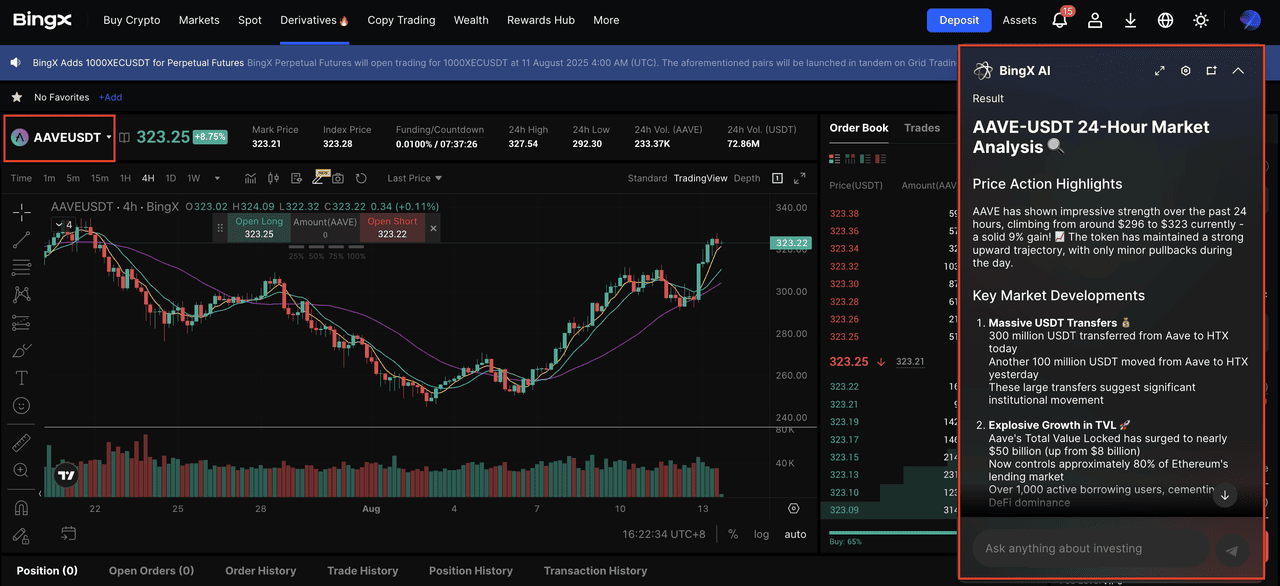Image resolution: width=1280 pixels, height=586 pixels.
Task: Expand the chart to fullscreen
Action: [800, 178]
